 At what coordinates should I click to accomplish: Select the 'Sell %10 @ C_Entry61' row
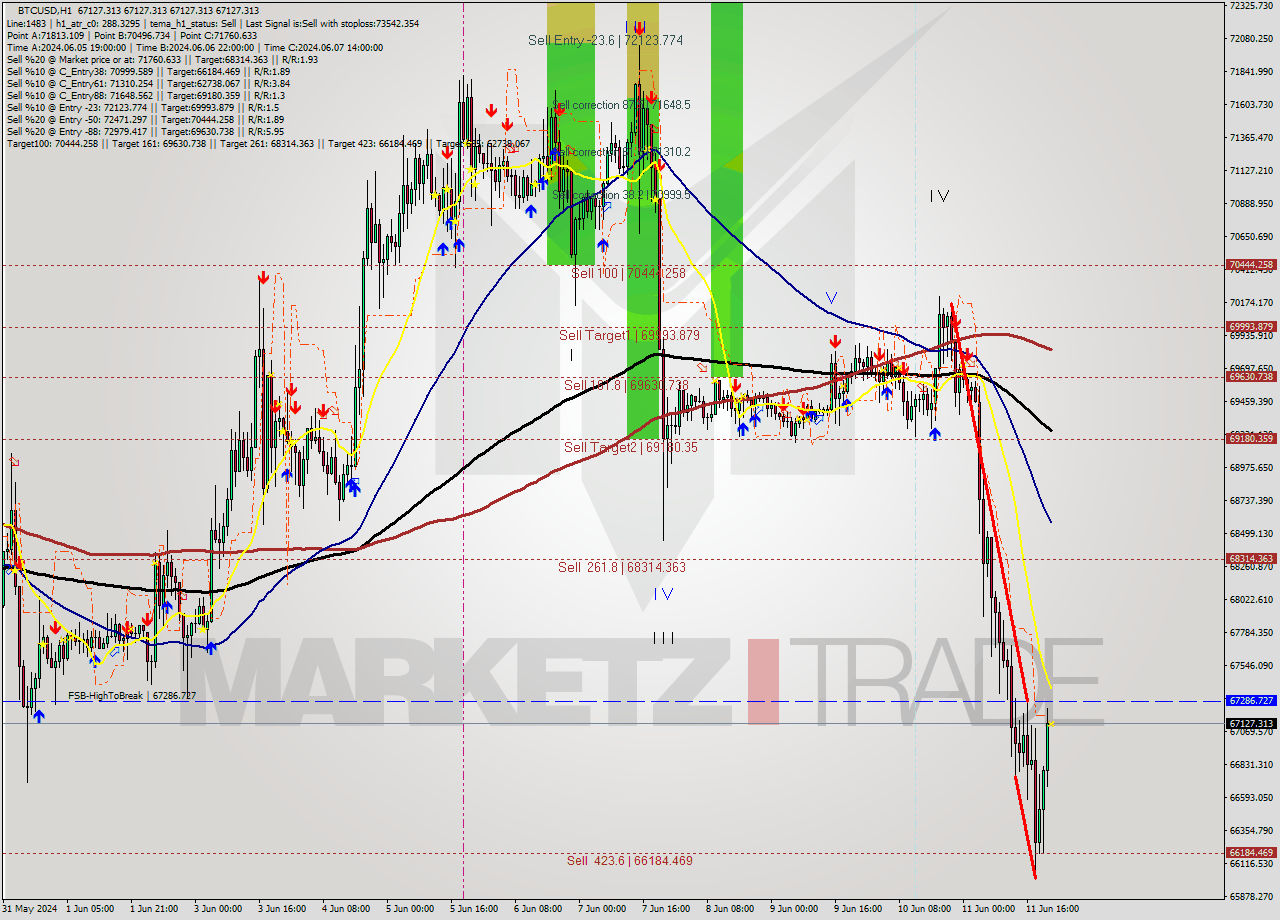click(x=148, y=83)
